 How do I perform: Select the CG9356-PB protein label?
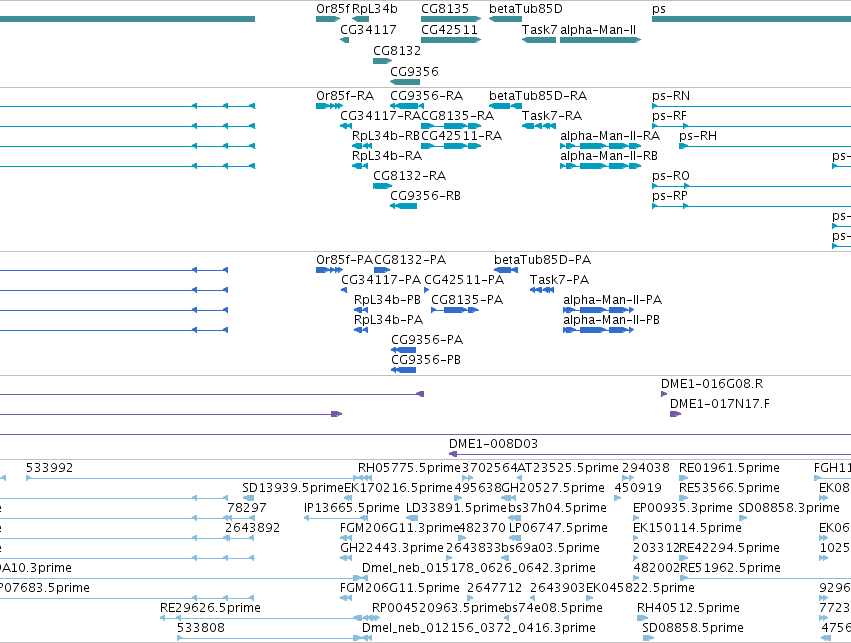click(x=426, y=360)
